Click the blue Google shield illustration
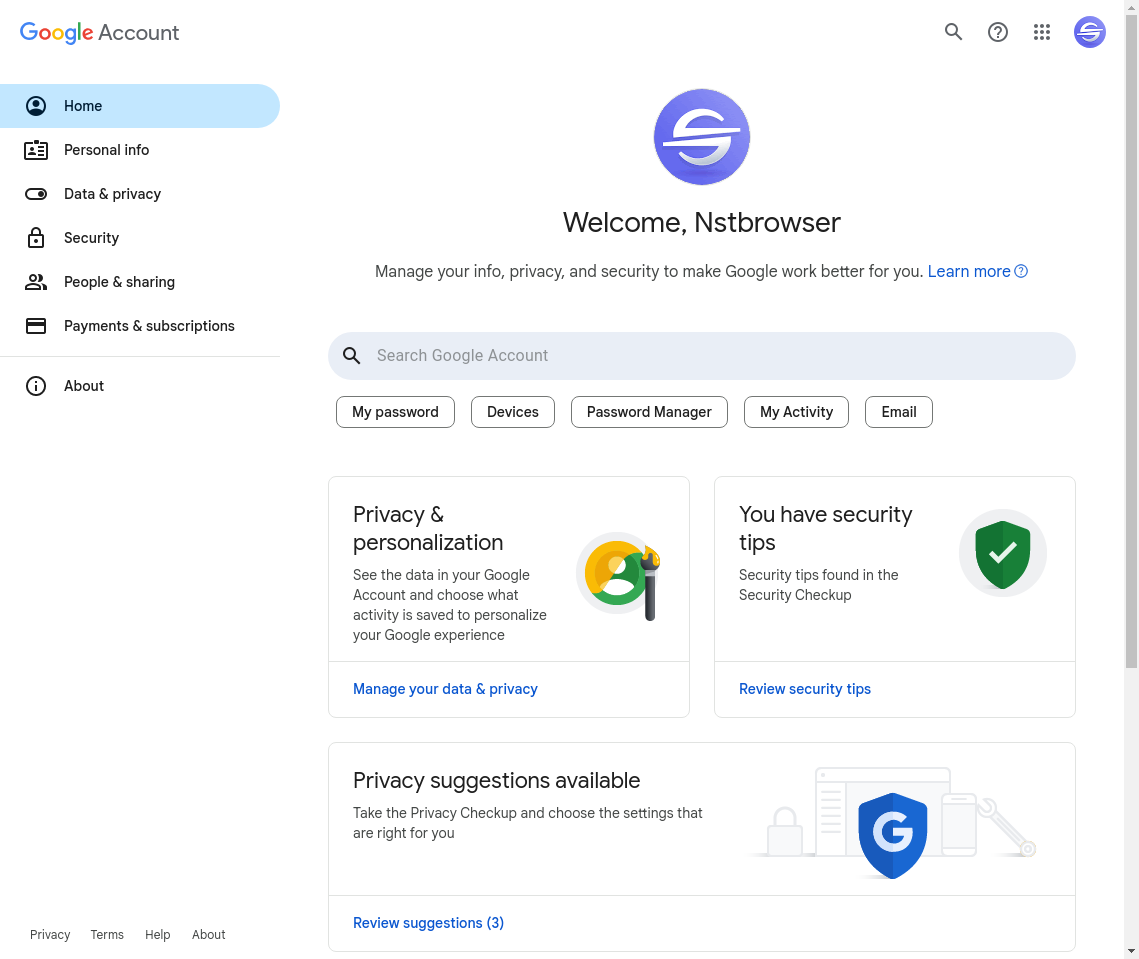The width and height of the screenshot is (1139, 959). [893, 835]
